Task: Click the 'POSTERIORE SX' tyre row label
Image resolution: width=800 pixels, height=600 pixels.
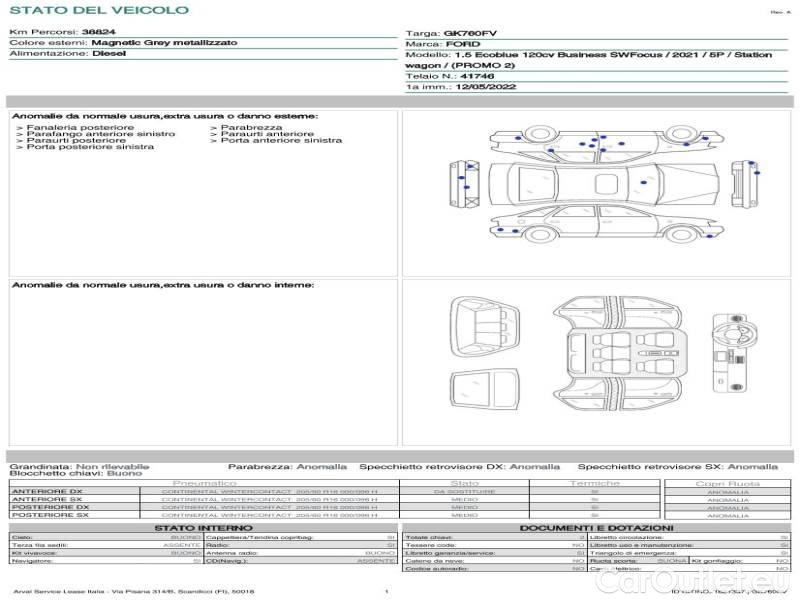Action: (x=50, y=515)
